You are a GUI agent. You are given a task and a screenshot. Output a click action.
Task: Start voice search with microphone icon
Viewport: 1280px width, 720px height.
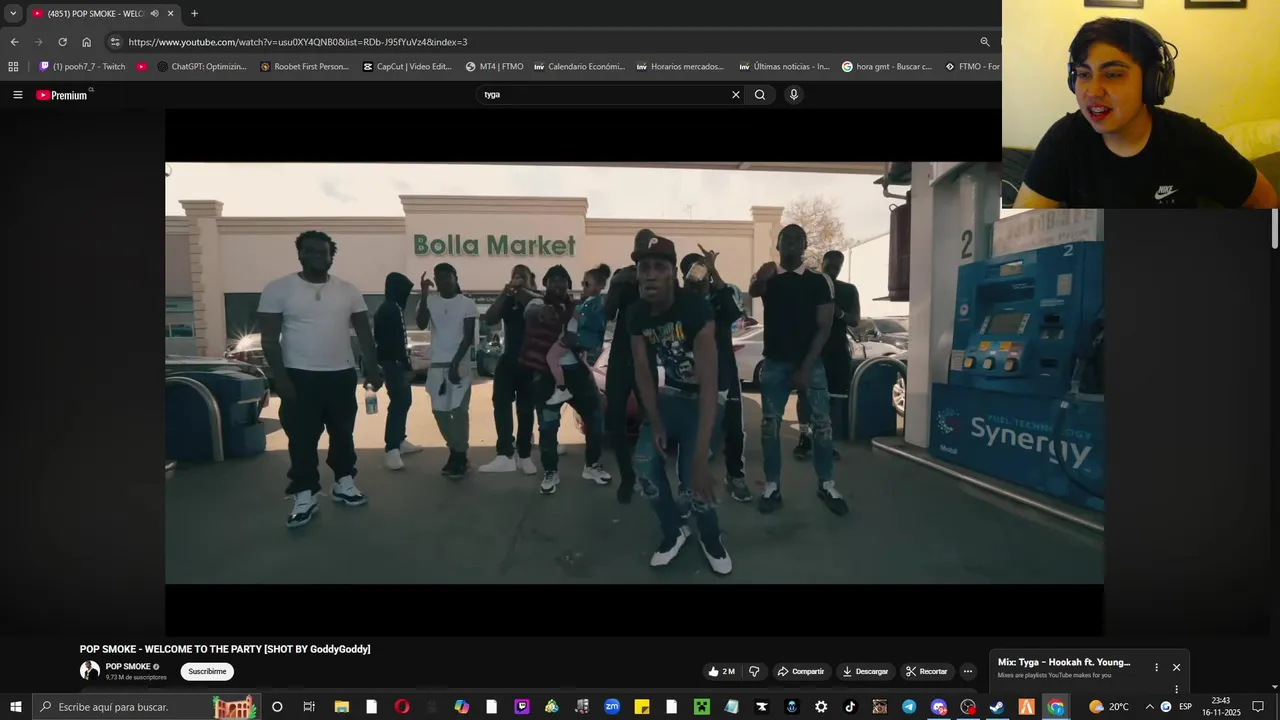point(794,95)
